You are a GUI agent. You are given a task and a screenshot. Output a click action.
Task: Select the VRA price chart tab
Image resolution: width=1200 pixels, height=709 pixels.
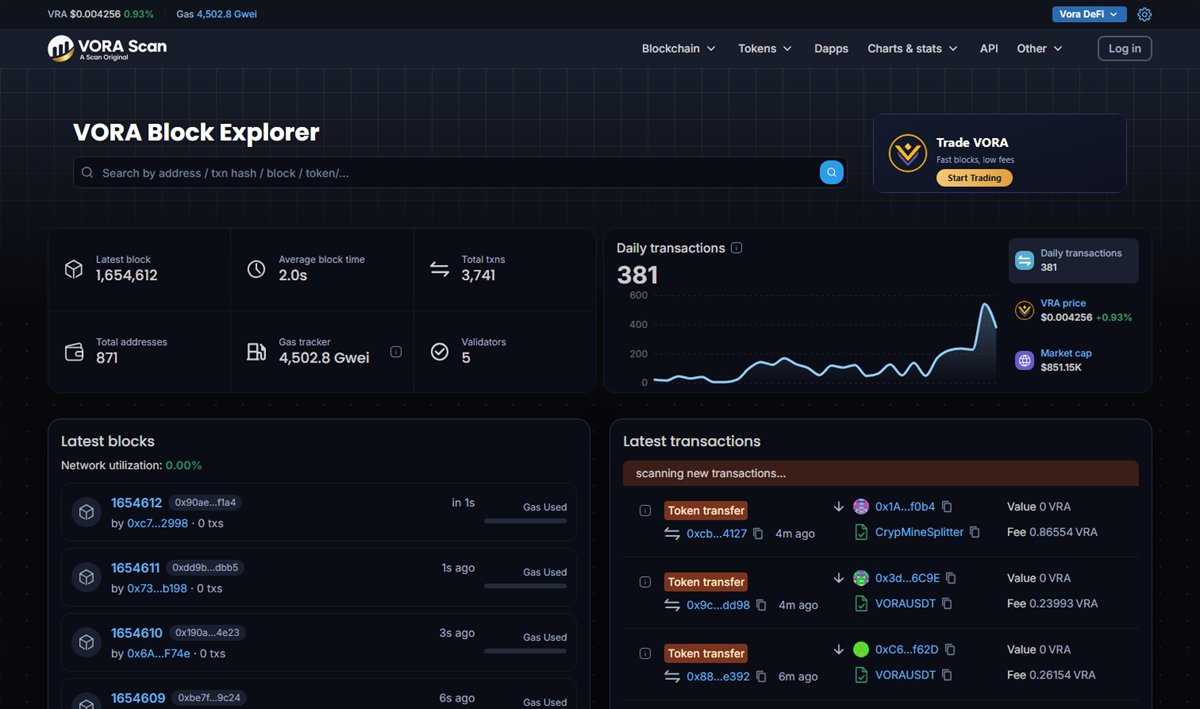tap(1073, 310)
